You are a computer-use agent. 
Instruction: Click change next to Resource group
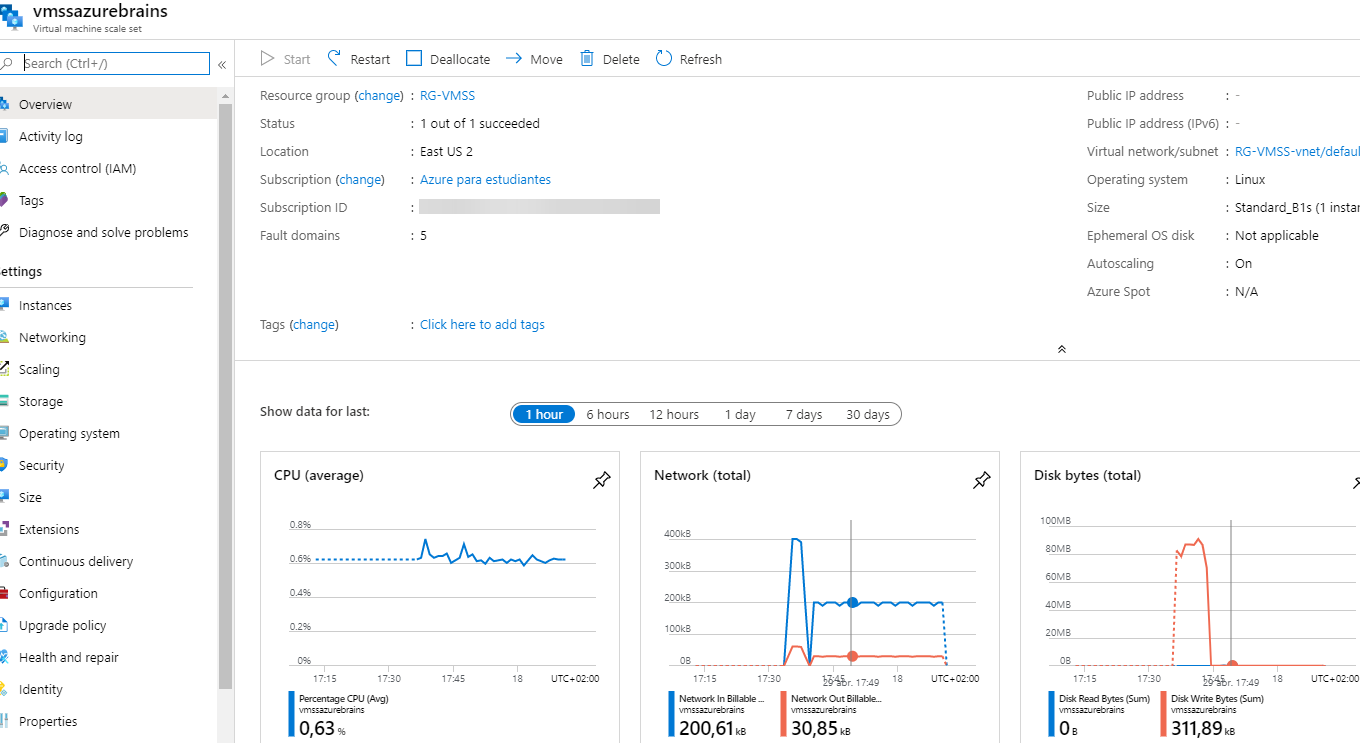(379, 96)
